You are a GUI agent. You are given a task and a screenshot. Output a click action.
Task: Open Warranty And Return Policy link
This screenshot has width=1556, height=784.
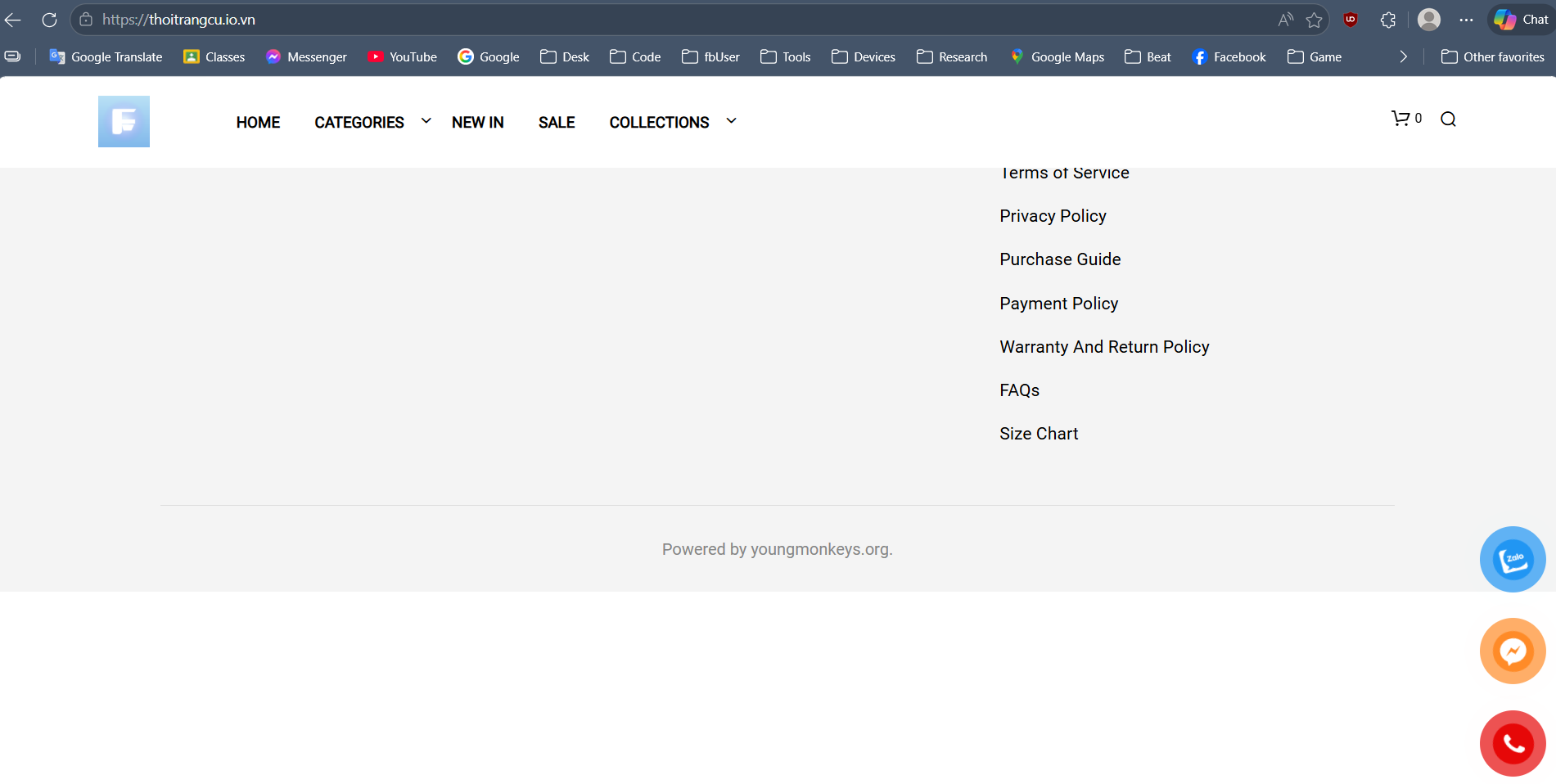click(x=1103, y=347)
